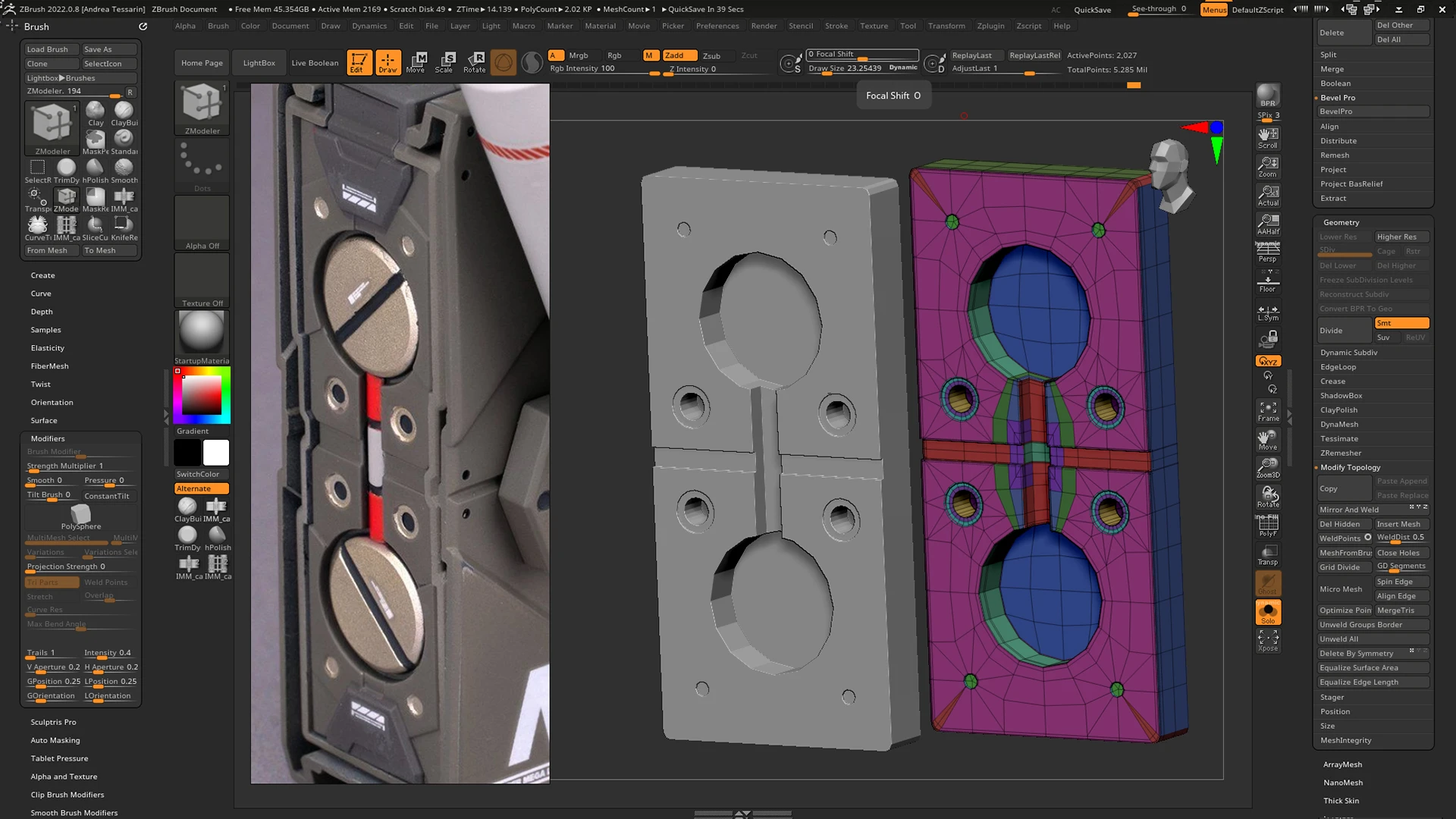Expand the Curve brush section

(x=41, y=293)
